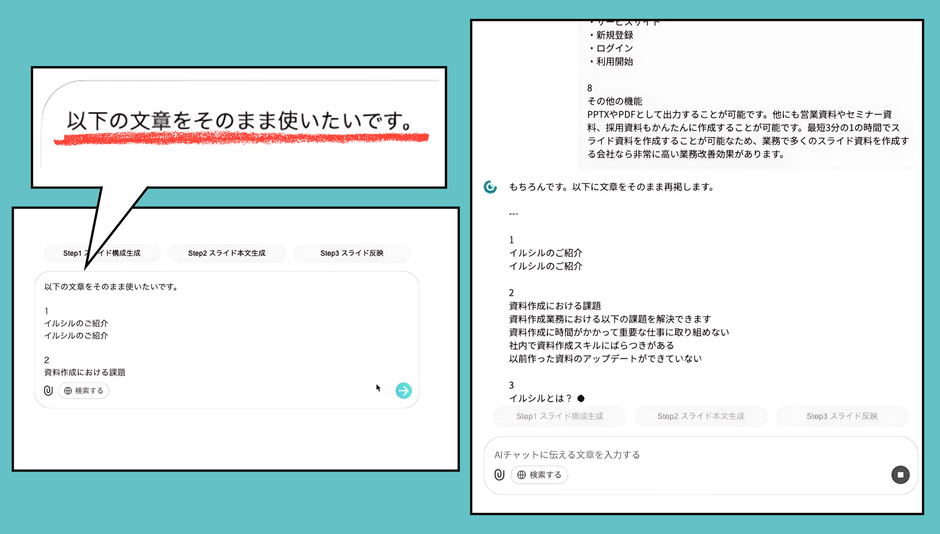Toggle 検索する globe button in right chat panel
Screen dimensions: 940x534
(x=539, y=475)
